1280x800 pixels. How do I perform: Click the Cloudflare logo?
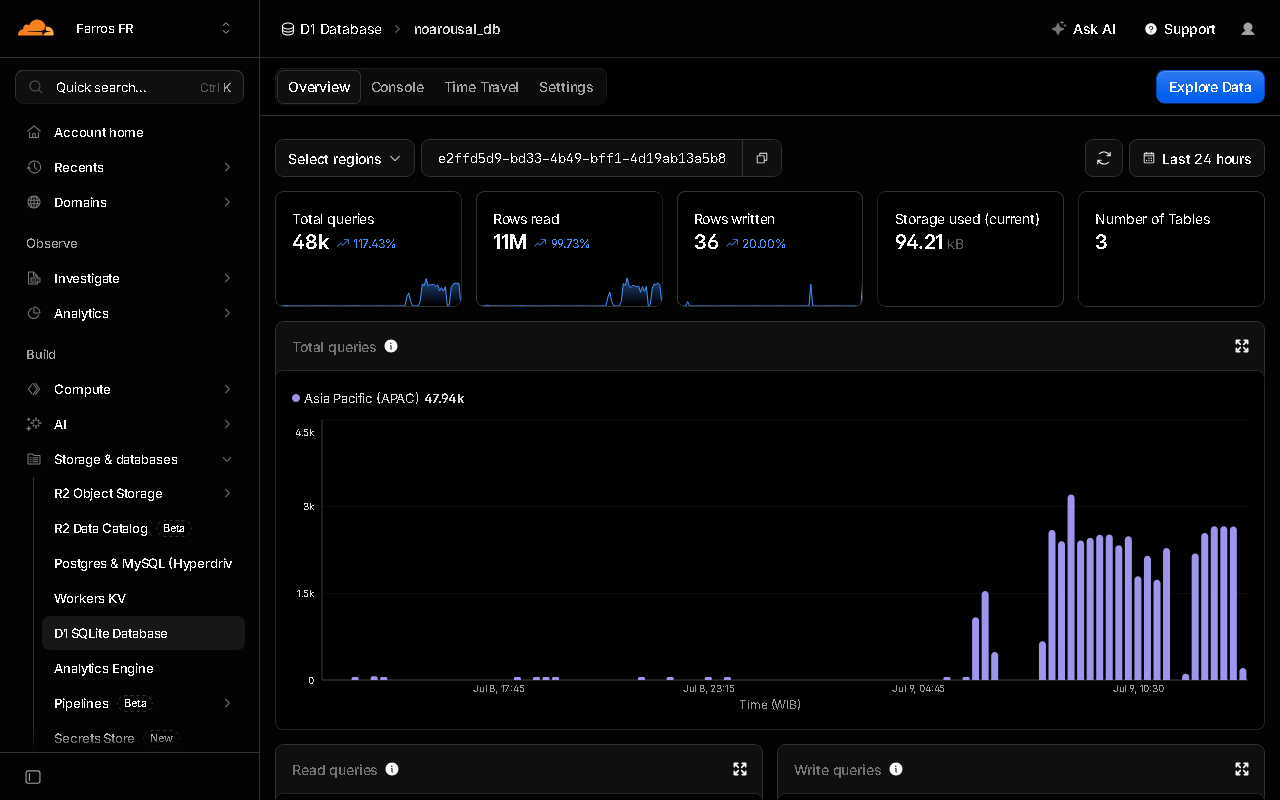[36, 28]
